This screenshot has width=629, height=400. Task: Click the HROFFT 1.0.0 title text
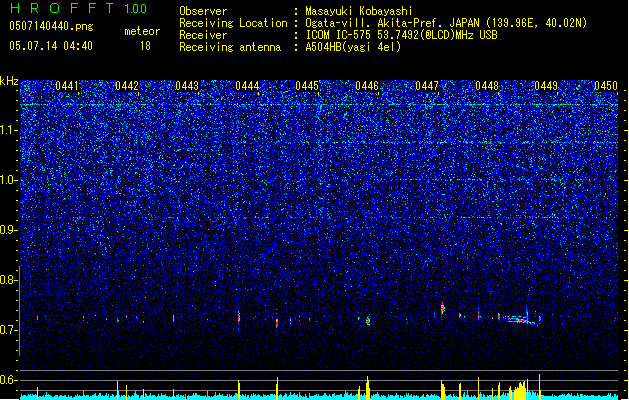(79, 8)
